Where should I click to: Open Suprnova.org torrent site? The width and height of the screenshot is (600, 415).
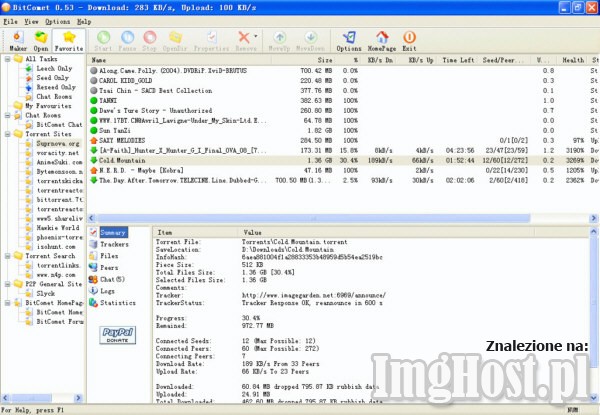click(x=58, y=143)
